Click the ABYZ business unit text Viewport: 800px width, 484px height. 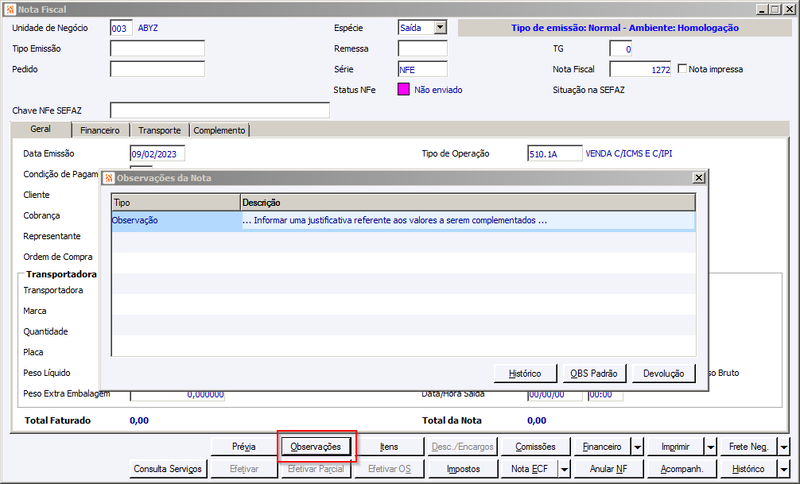[x=148, y=28]
